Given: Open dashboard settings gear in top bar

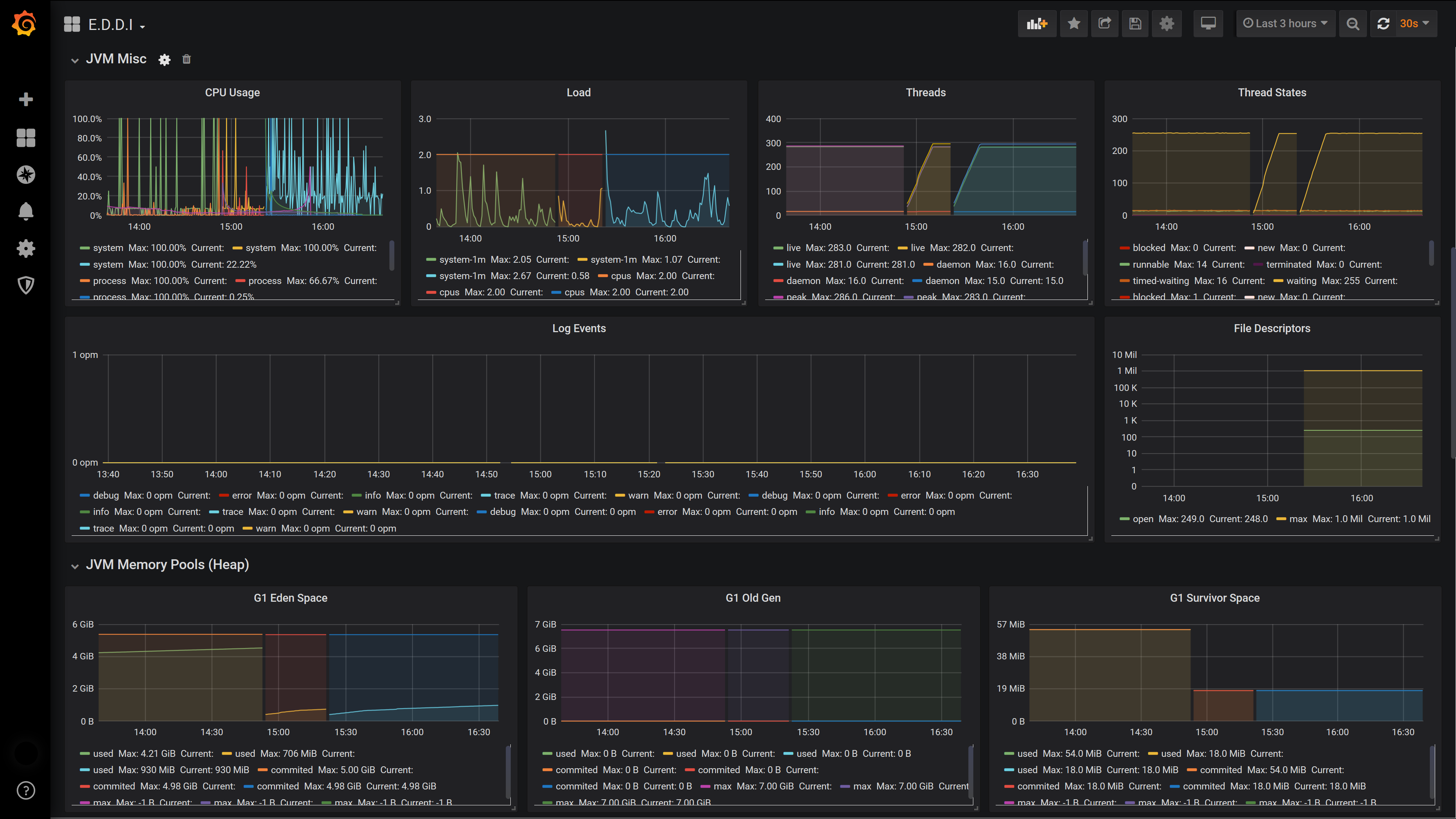Looking at the screenshot, I should tap(1167, 24).
